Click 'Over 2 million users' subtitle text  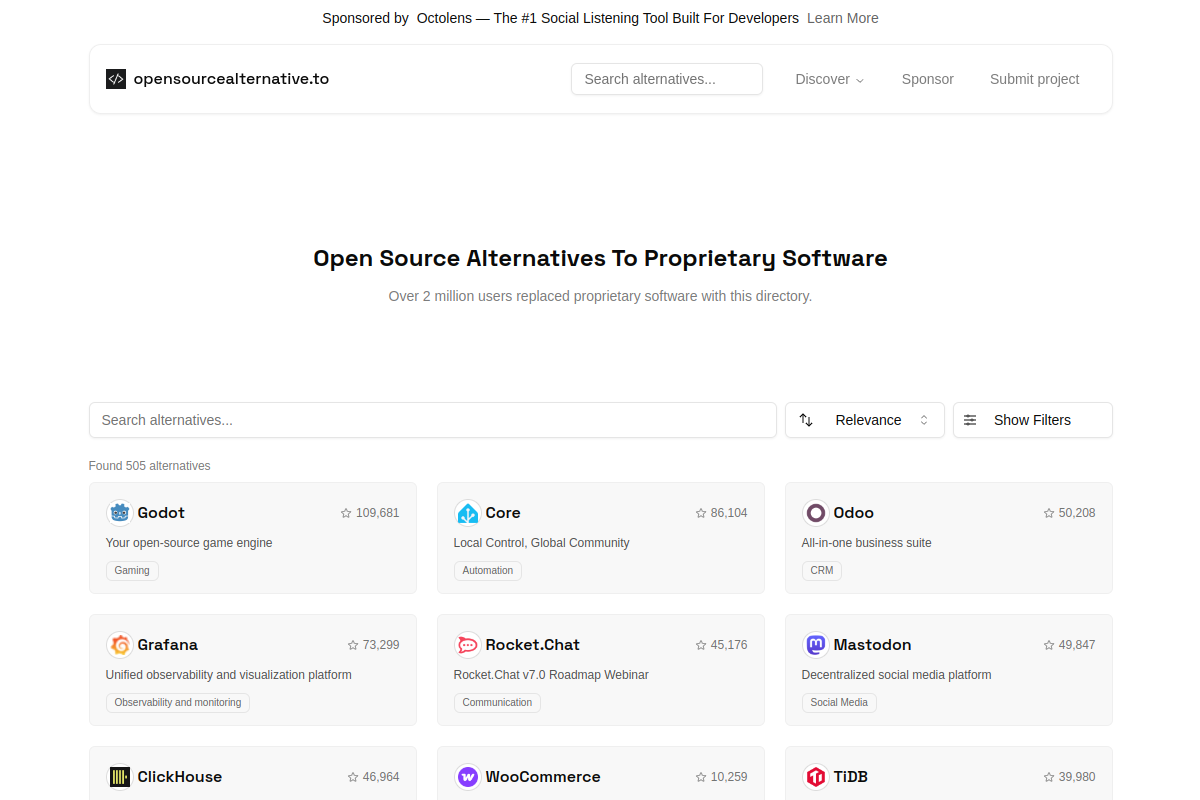click(600, 296)
